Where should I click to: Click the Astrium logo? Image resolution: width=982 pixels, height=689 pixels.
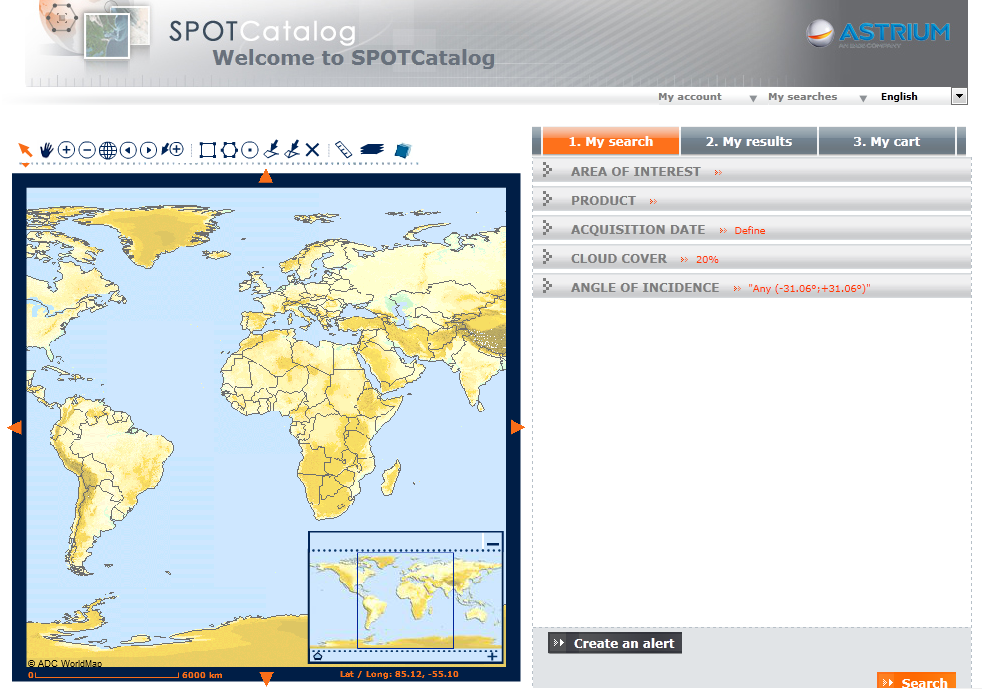(878, 33)
